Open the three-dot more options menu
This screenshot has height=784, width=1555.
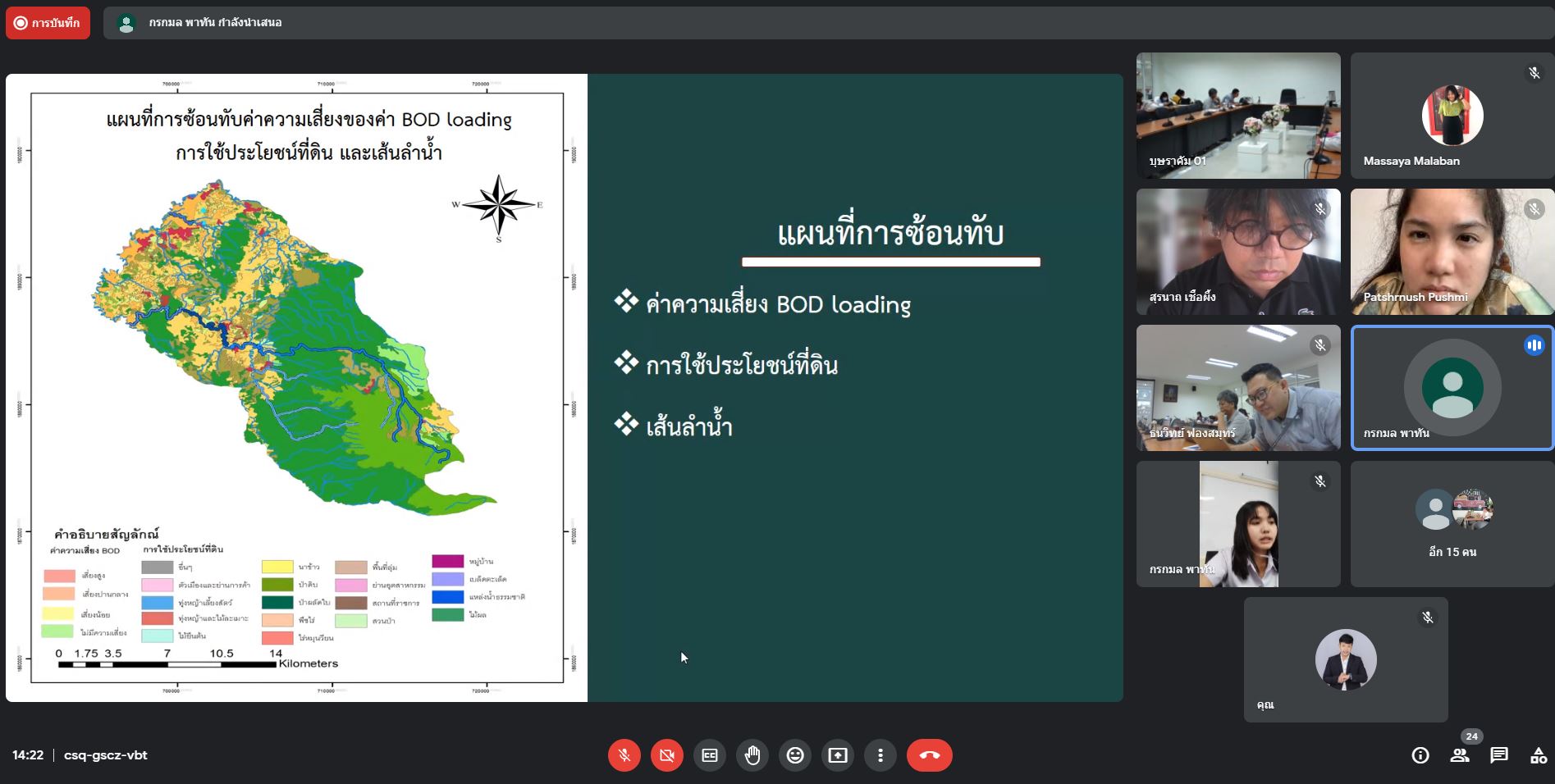tap(880, 755)
